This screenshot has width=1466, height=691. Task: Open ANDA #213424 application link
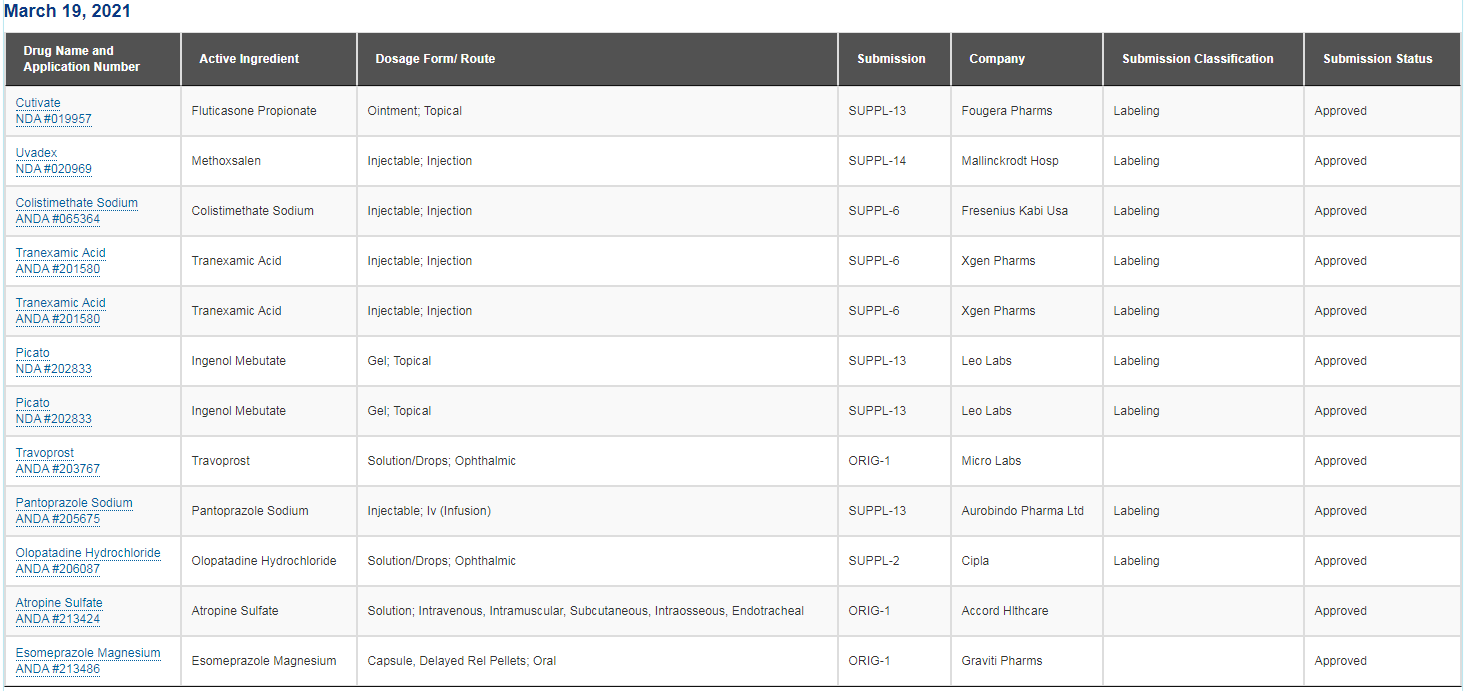pos(58,619)
